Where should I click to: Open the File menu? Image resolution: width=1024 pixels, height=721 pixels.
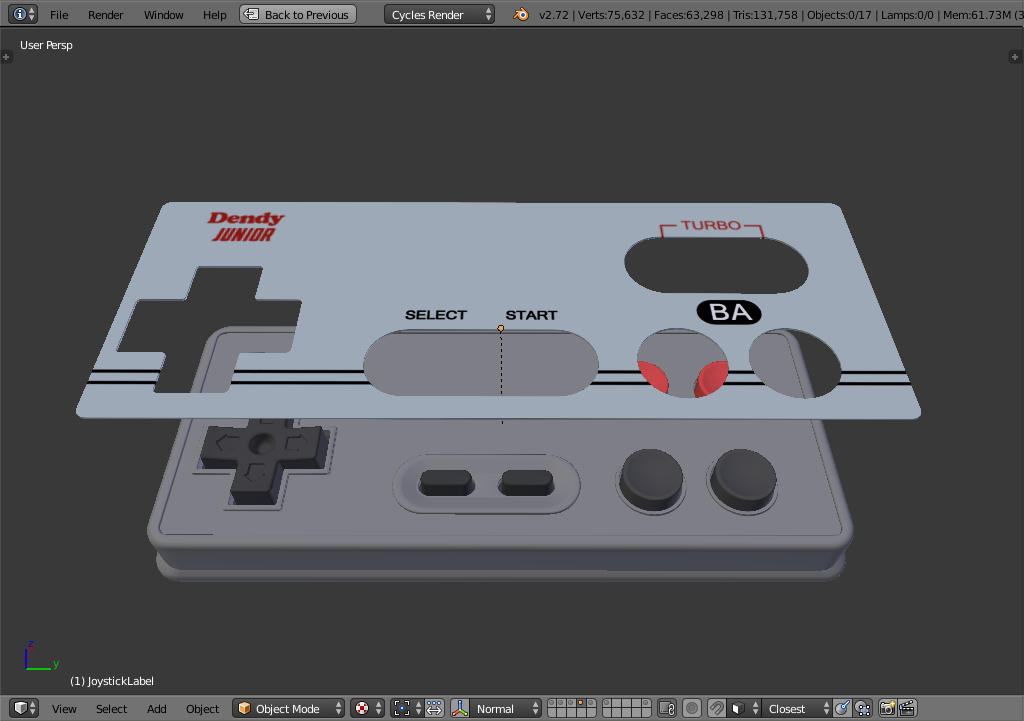[59, 14]
